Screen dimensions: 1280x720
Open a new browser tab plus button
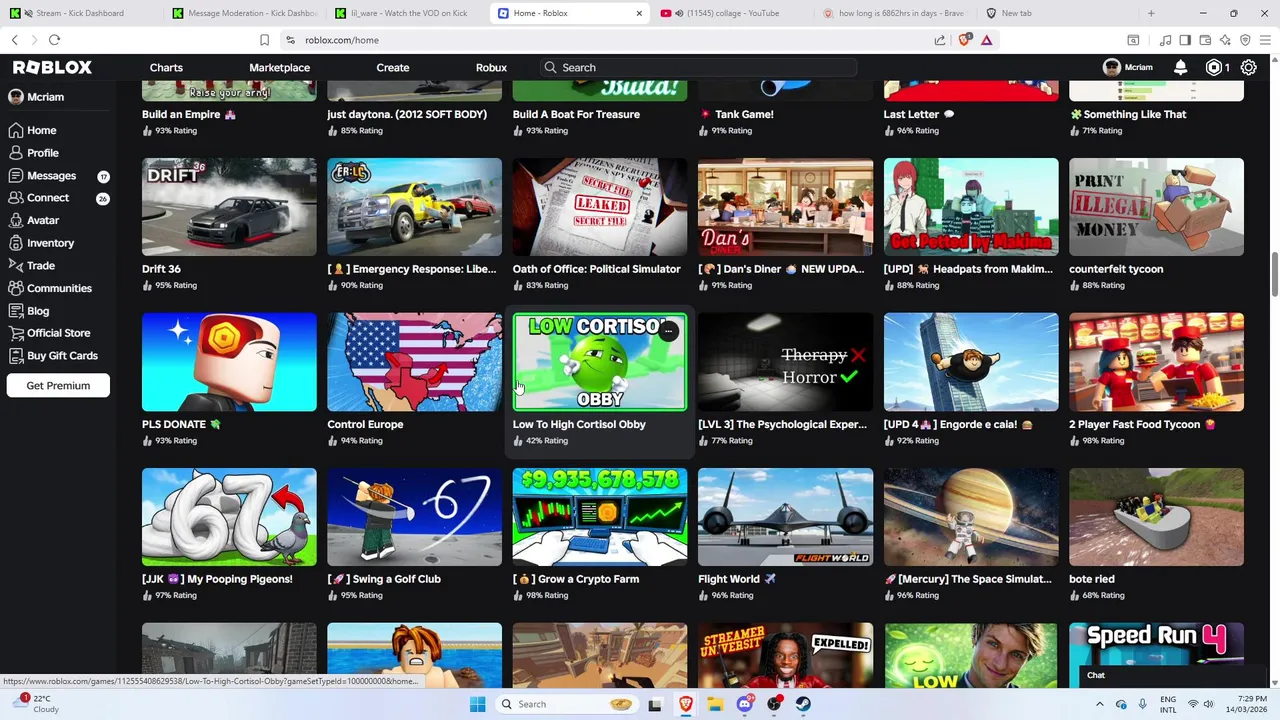click(x=1151, y=13)
